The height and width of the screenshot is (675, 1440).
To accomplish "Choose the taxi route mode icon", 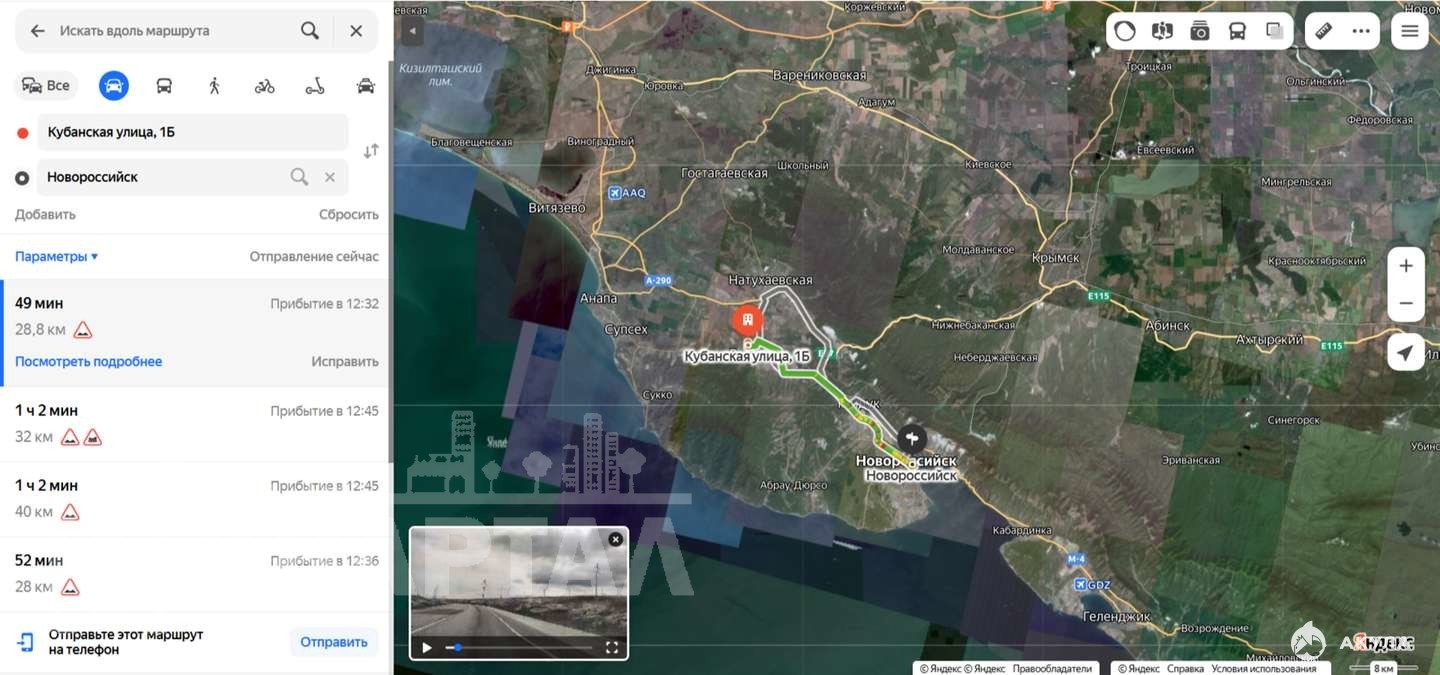I will pos(366,86).
